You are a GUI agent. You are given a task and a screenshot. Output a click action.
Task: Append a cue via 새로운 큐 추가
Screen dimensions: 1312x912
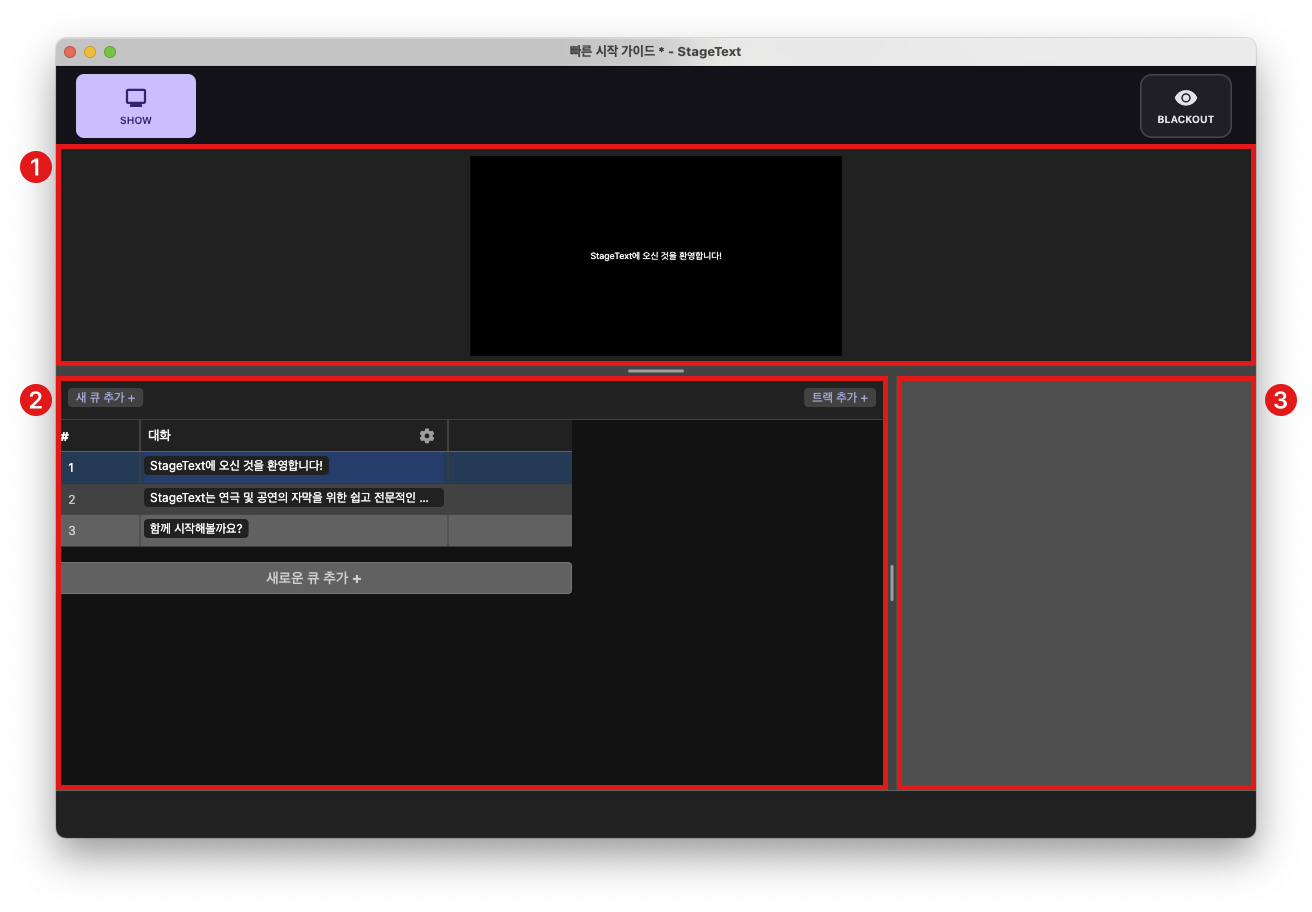point(316,577)
